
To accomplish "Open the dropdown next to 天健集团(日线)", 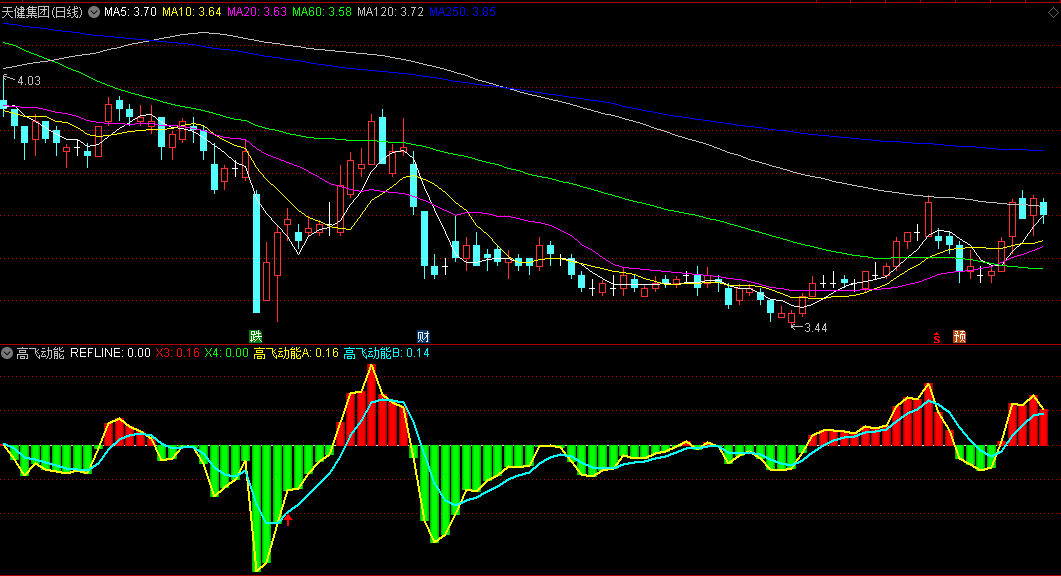I will coord(94,12).
